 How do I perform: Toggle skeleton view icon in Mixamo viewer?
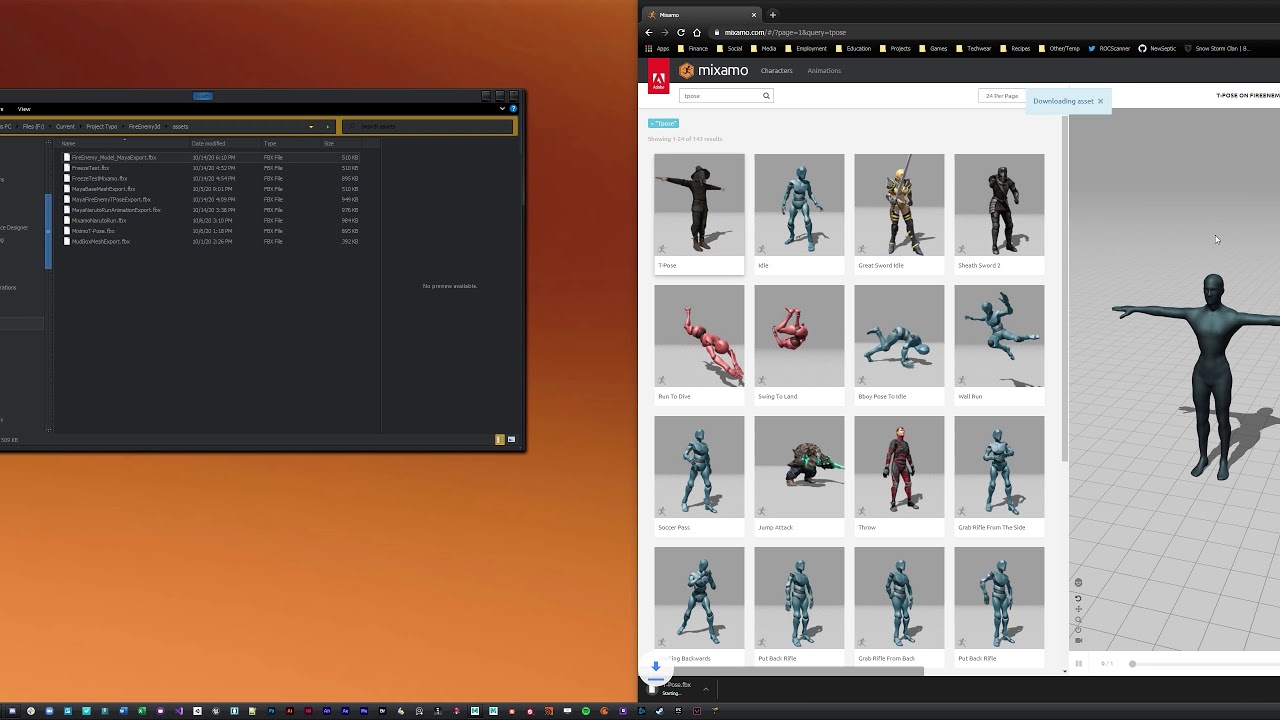pyautogui.click(x=1078, y=582)
